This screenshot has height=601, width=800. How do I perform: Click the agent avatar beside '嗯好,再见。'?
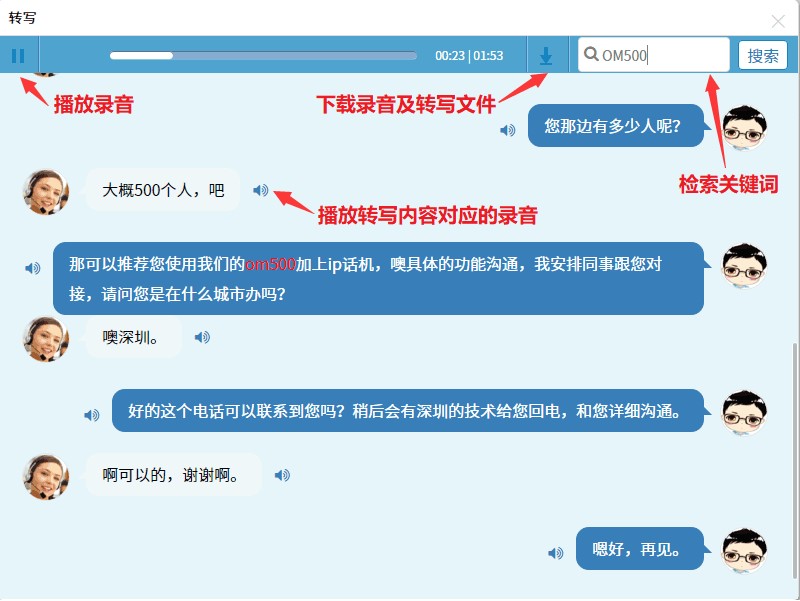pos(744,552)
